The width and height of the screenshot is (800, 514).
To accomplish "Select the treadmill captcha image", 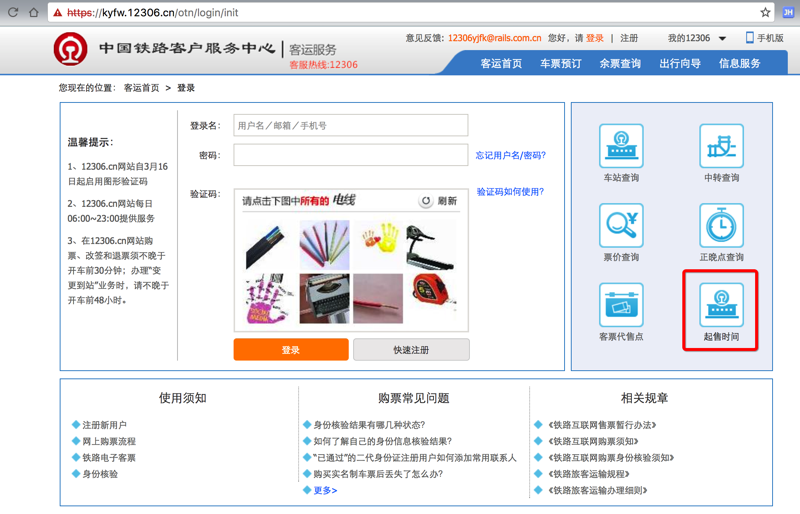I will coord(431,245).
